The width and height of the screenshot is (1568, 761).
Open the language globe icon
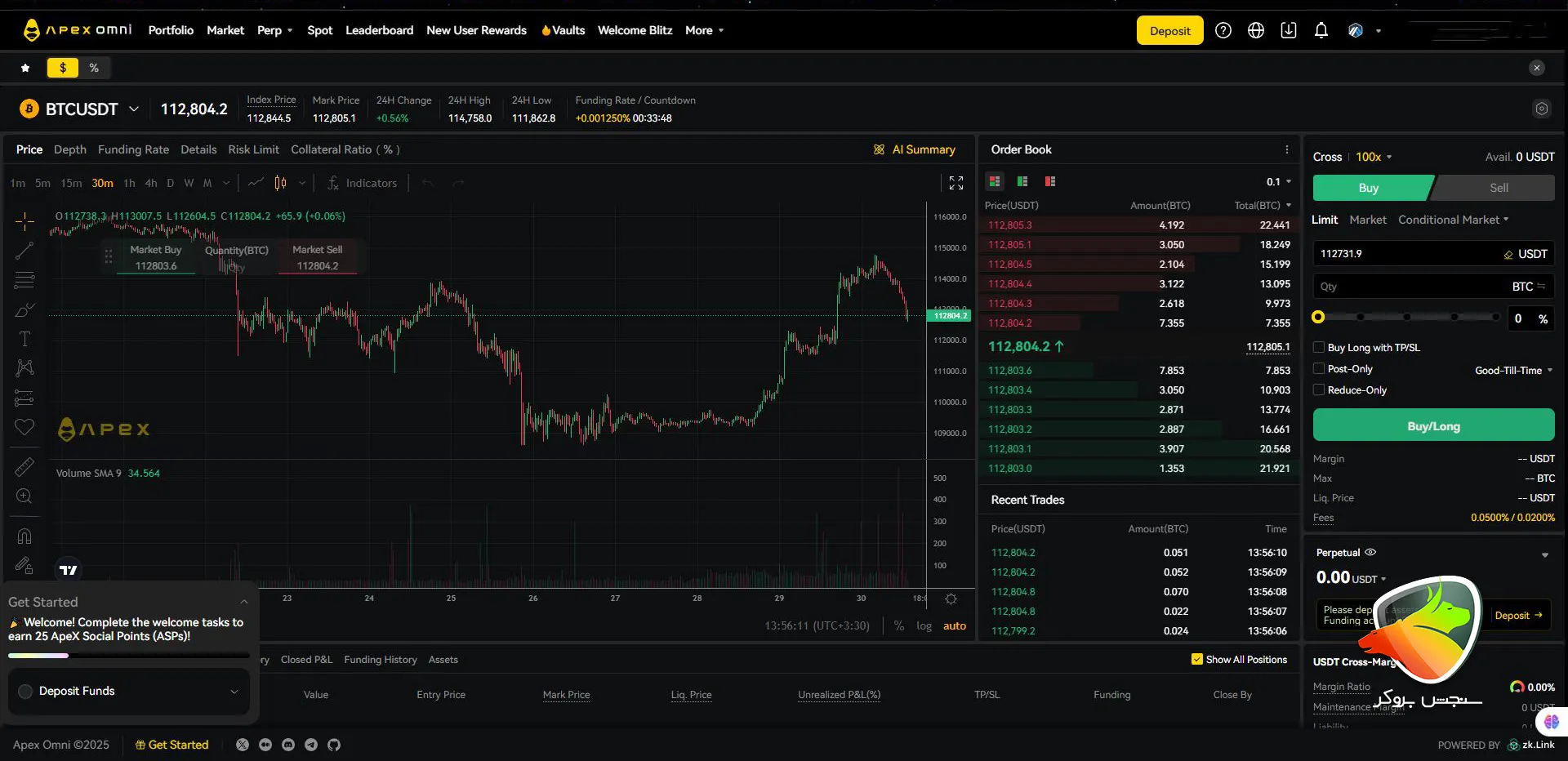point(1256,30)
